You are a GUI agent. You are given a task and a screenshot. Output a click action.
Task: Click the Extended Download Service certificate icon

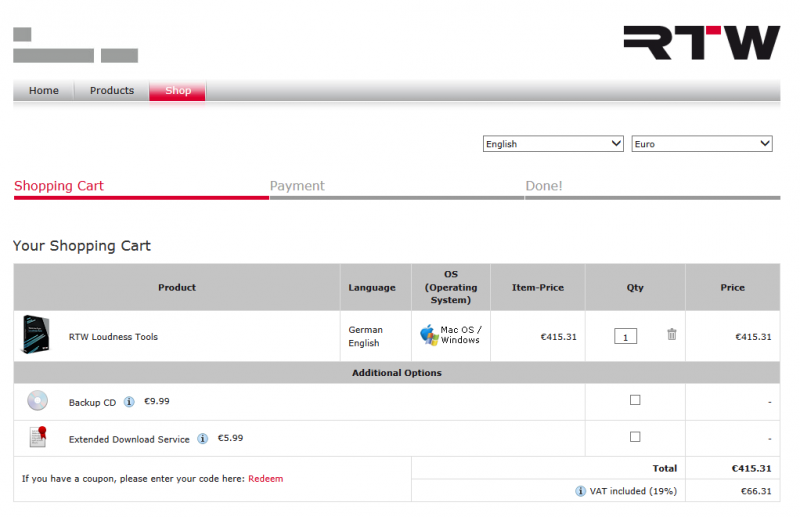tap(38, 437)
